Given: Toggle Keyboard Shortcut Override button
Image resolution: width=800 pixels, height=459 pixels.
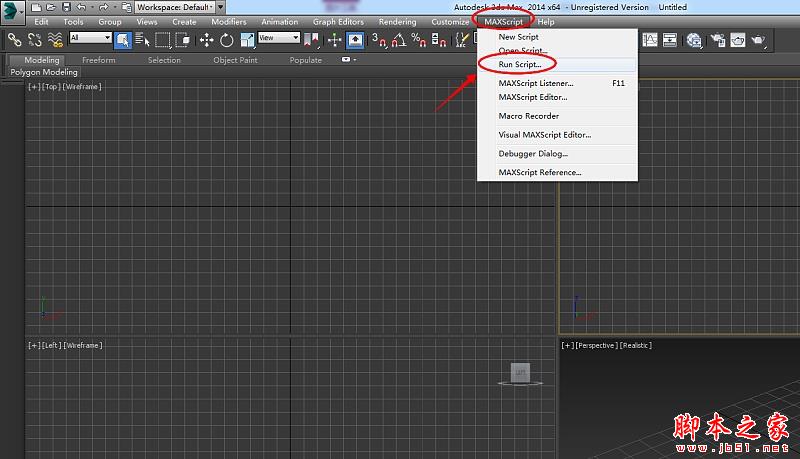Looking at the screenshot, I should (355, 40).
